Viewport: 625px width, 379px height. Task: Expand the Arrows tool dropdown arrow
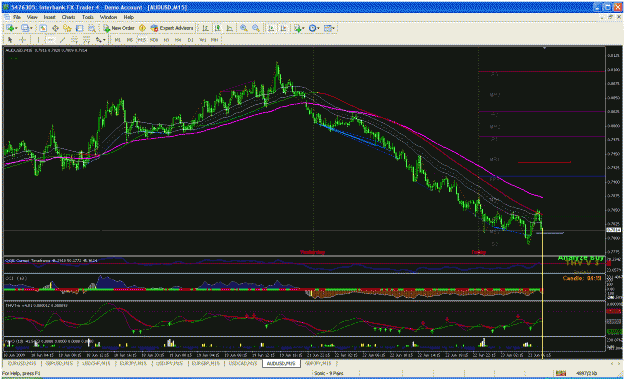104,40
